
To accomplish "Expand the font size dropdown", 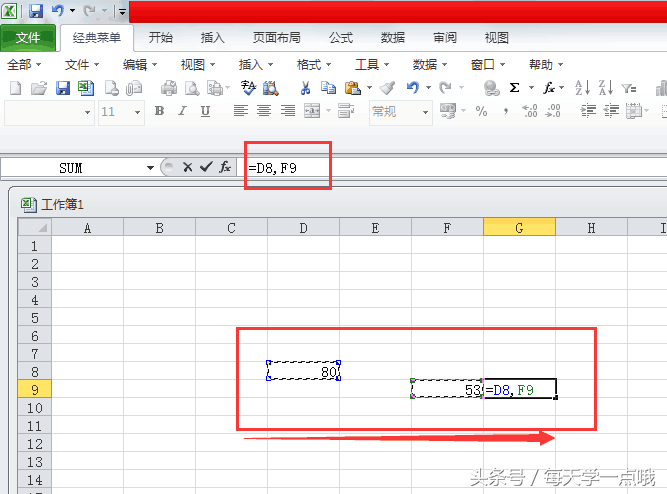I will [137, 112].
